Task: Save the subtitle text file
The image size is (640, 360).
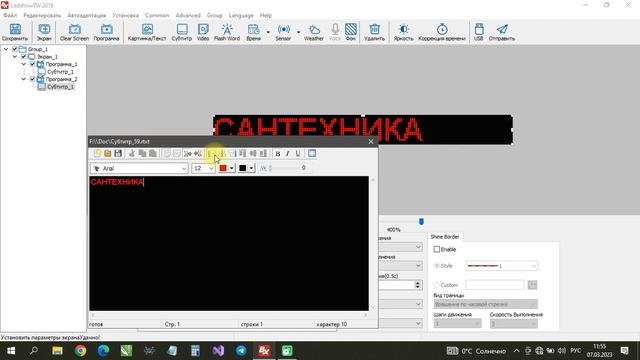Action: 118,153
